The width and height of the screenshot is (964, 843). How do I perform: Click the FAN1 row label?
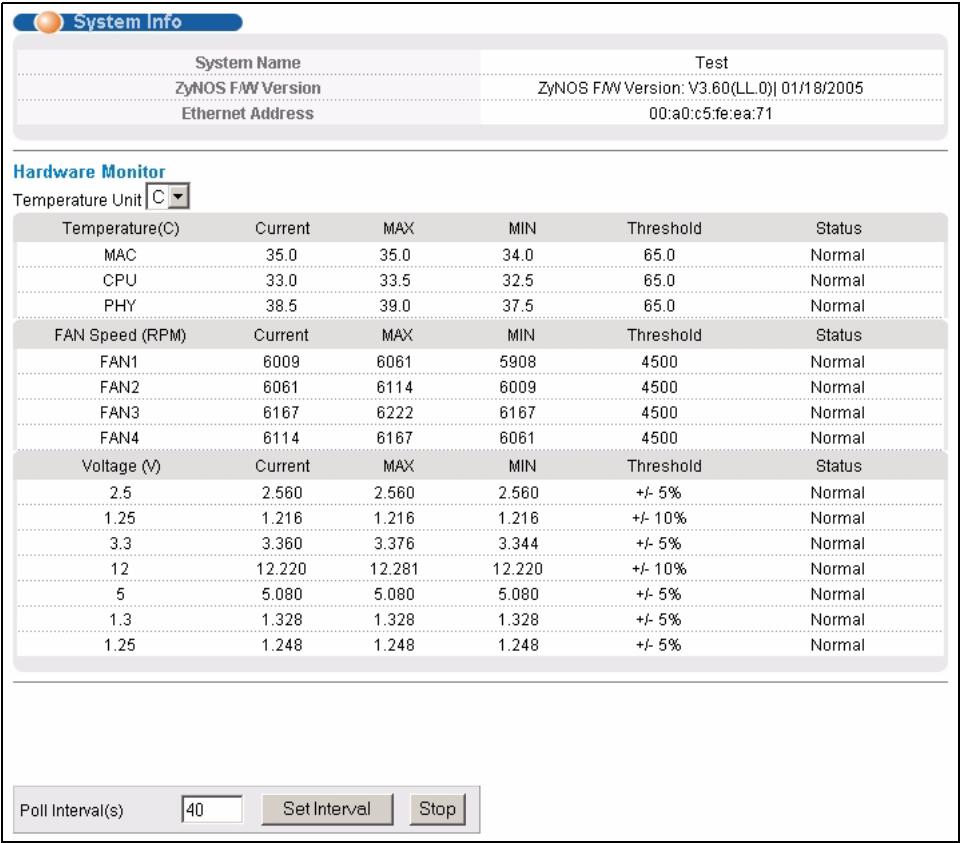[120, 362]
